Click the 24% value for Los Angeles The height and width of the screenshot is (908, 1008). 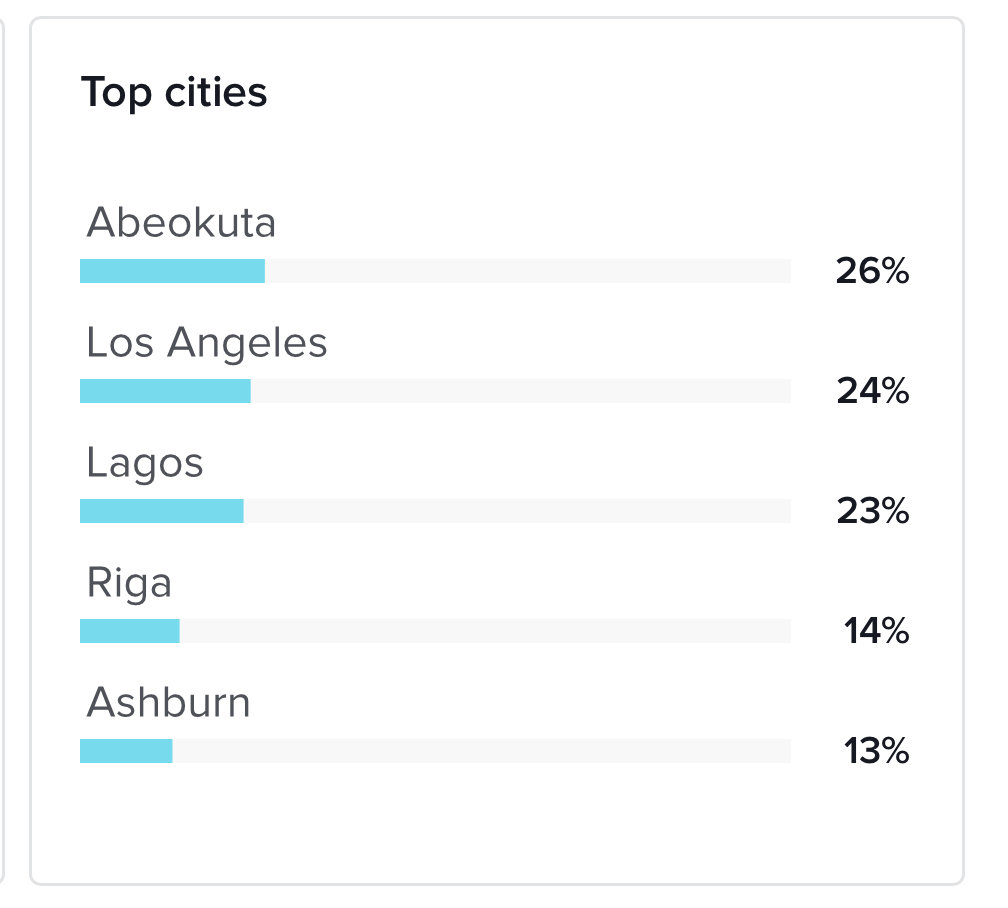tap(872, 391)
